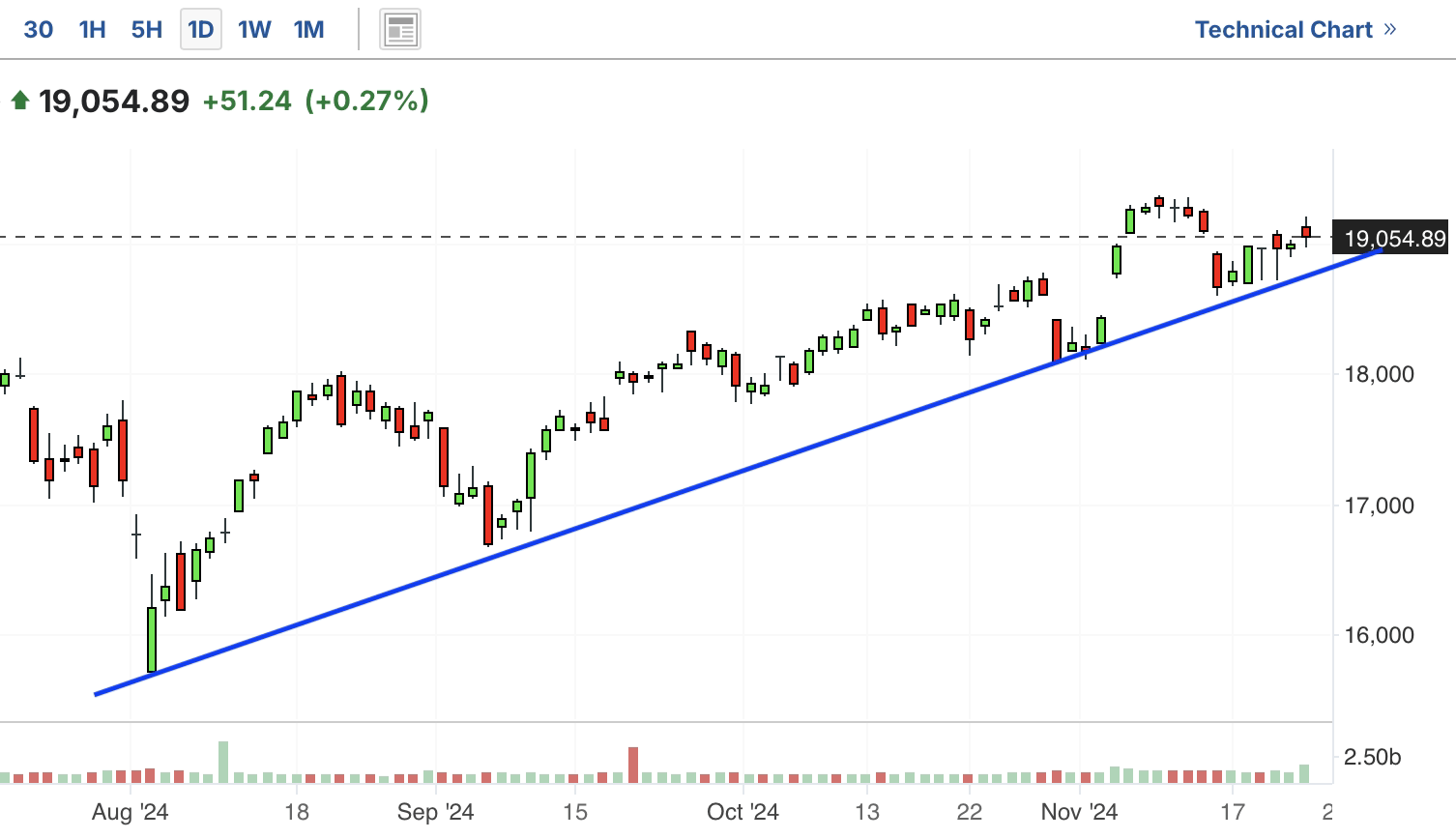
Task: Open the chart table view icon
Action: [x=400, y=30]
